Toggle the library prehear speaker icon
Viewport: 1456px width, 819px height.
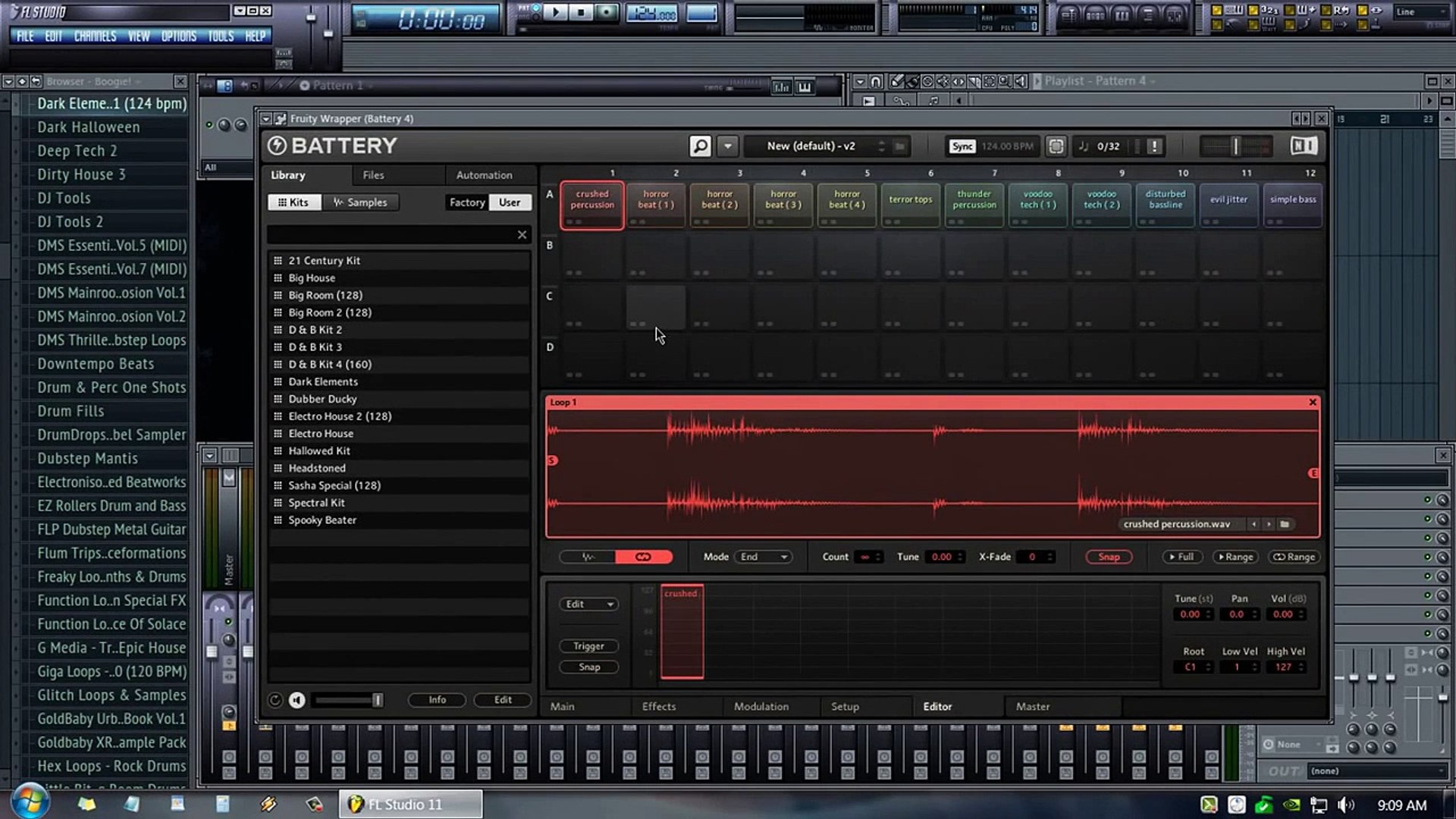coord(297,700)
